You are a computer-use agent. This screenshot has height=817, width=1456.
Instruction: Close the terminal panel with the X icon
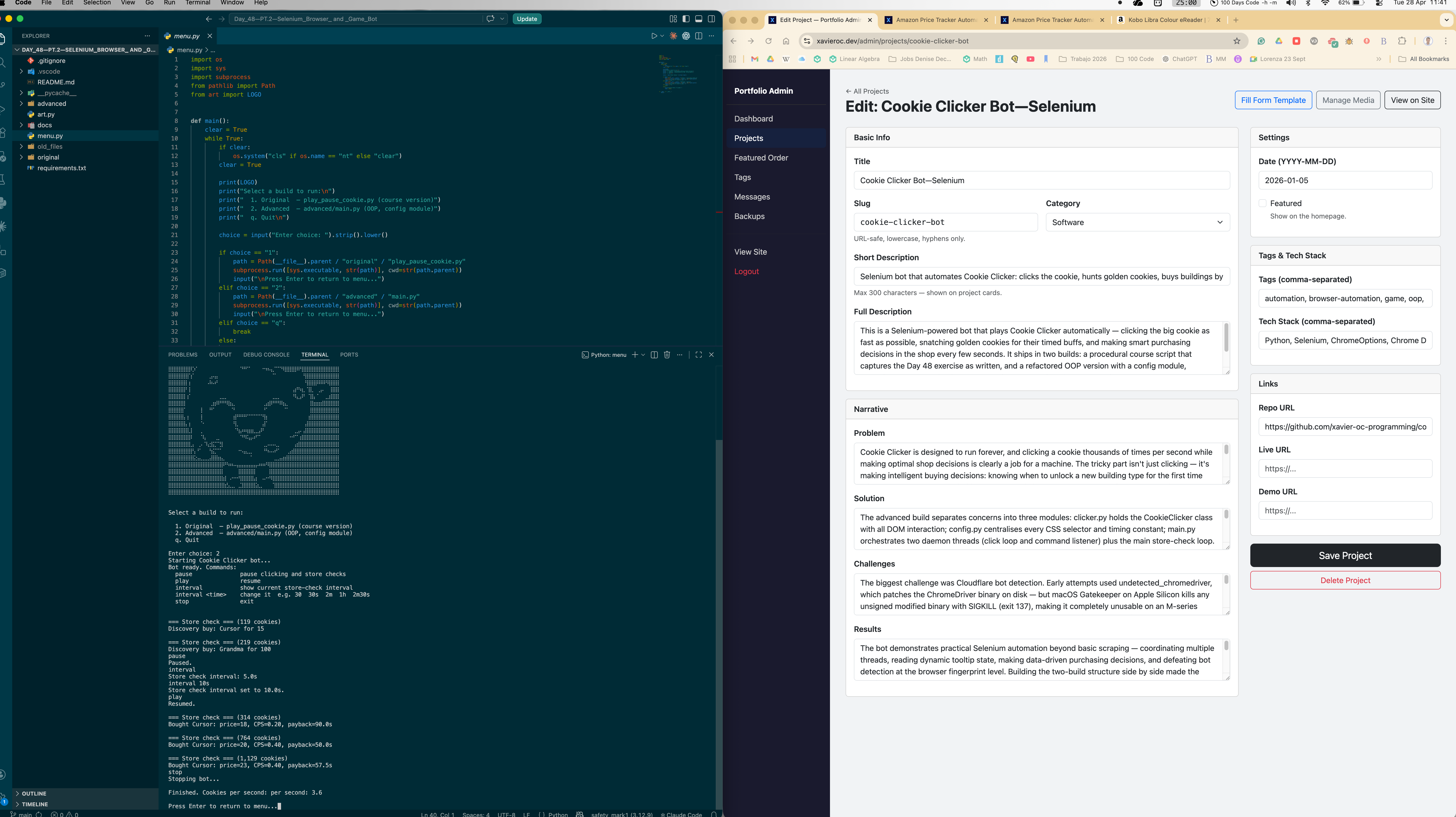[x=712, y=355]
